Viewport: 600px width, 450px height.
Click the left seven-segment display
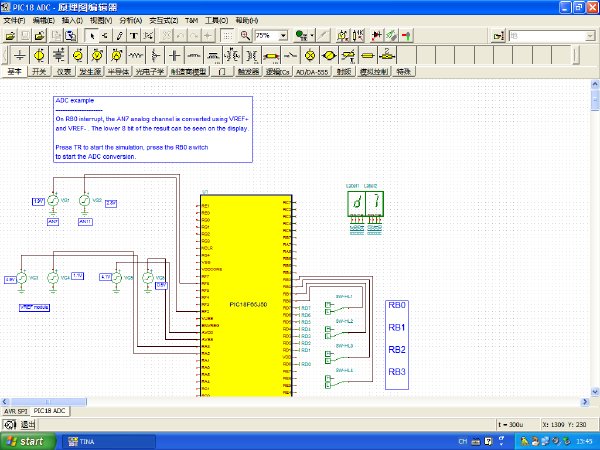pyautogui.click(x=357, y=204)
